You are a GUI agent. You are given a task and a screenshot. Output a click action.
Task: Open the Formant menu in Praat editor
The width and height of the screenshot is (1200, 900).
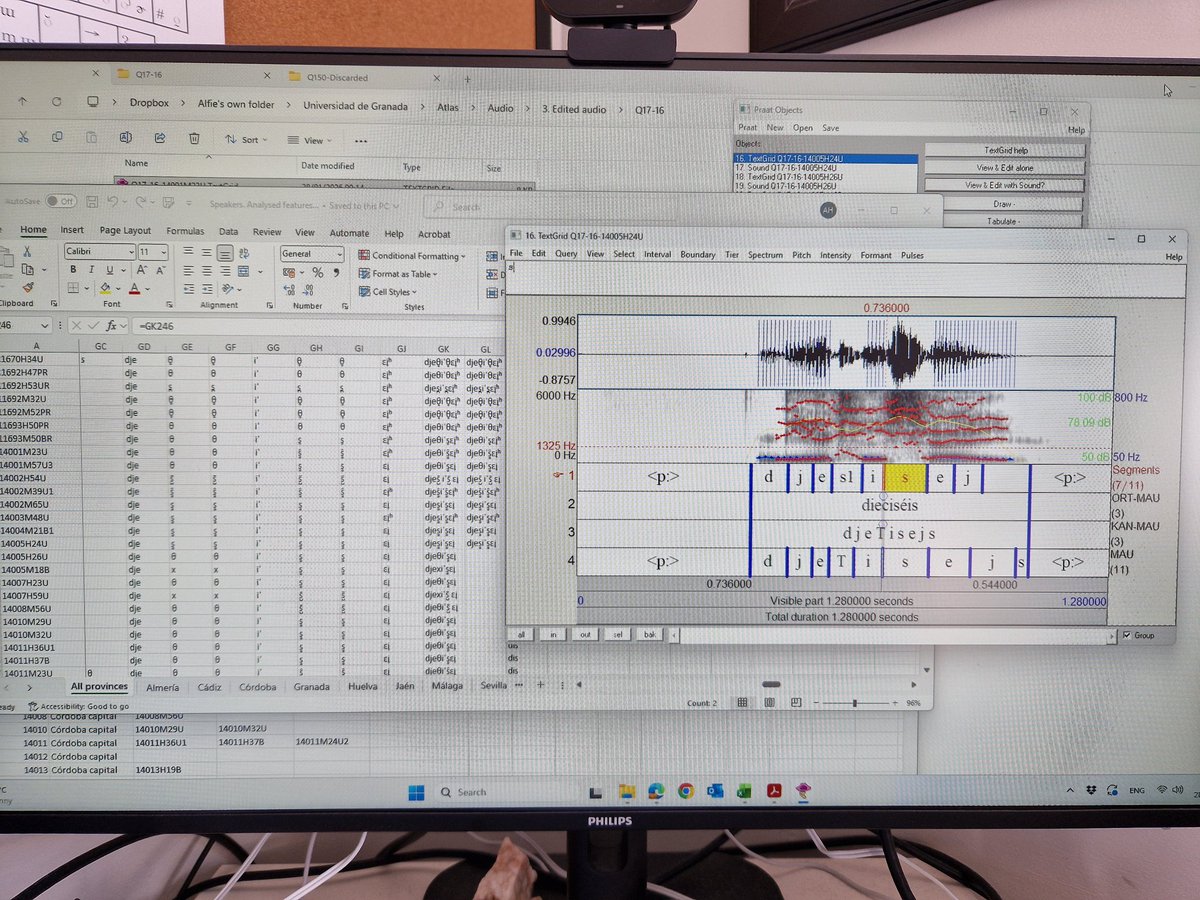[876, 255]
